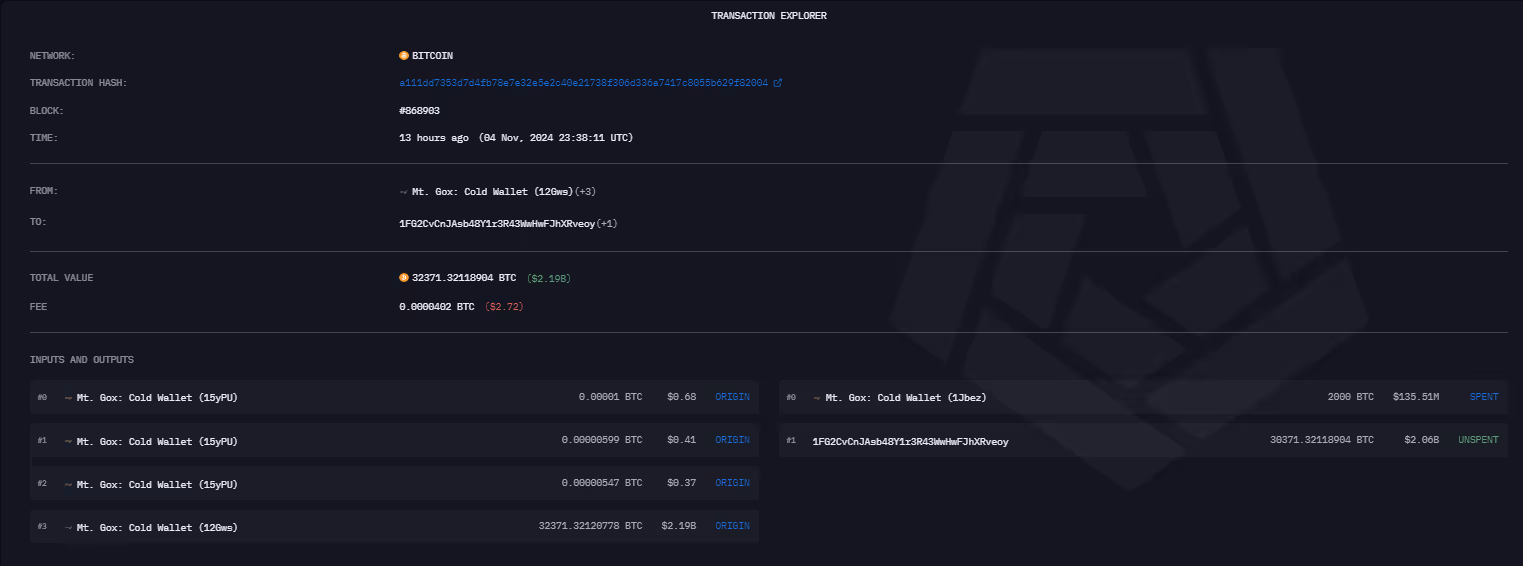Click ORIGIN for the 0.00001 BTC input
This screenshot has width=1523, height=566.
coord(732,397)
